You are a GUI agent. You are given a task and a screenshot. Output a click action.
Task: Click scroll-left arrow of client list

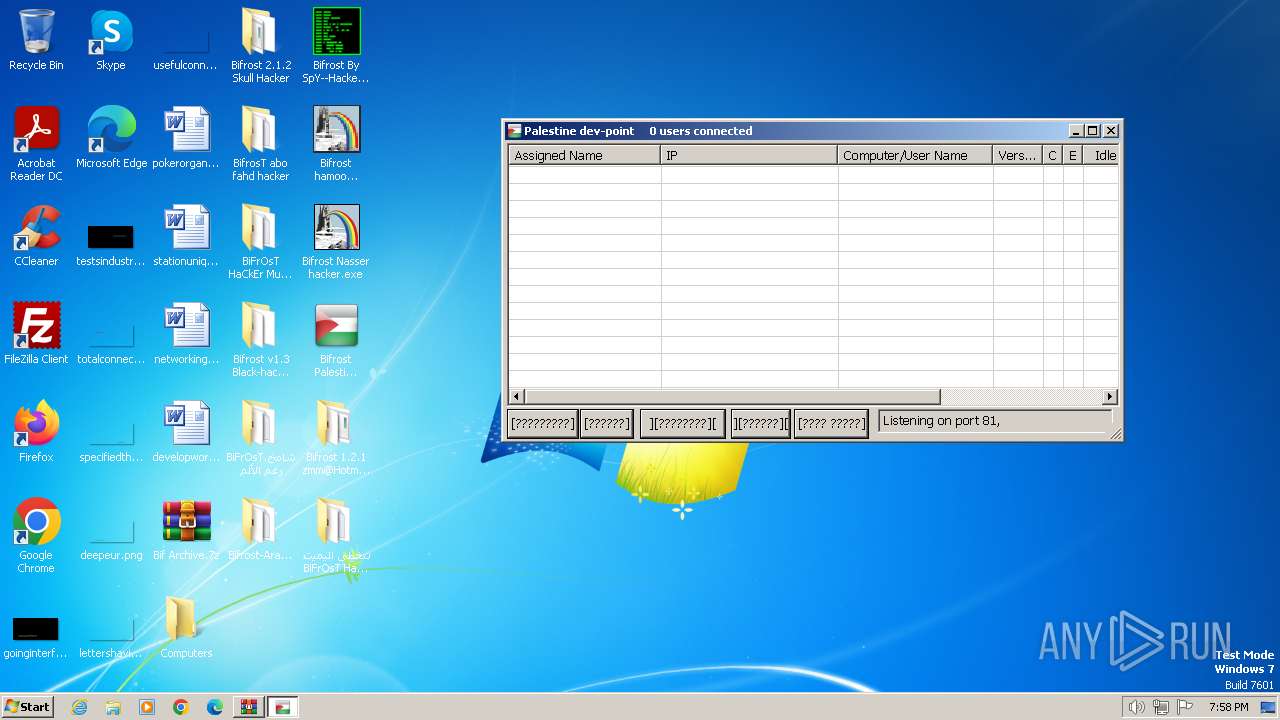517,397
